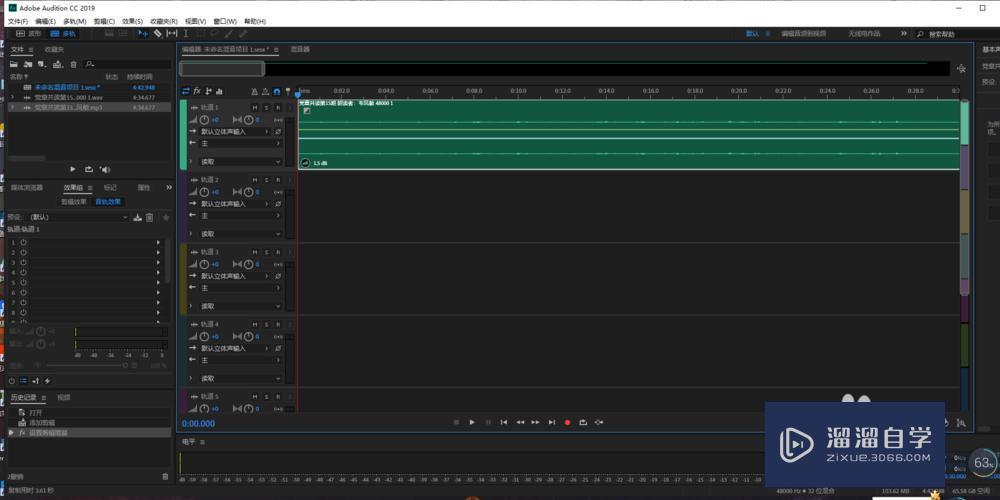Show fx view in multitrack editor
1000x500 pixels.
pyautogui.click(x=197, y=91)
